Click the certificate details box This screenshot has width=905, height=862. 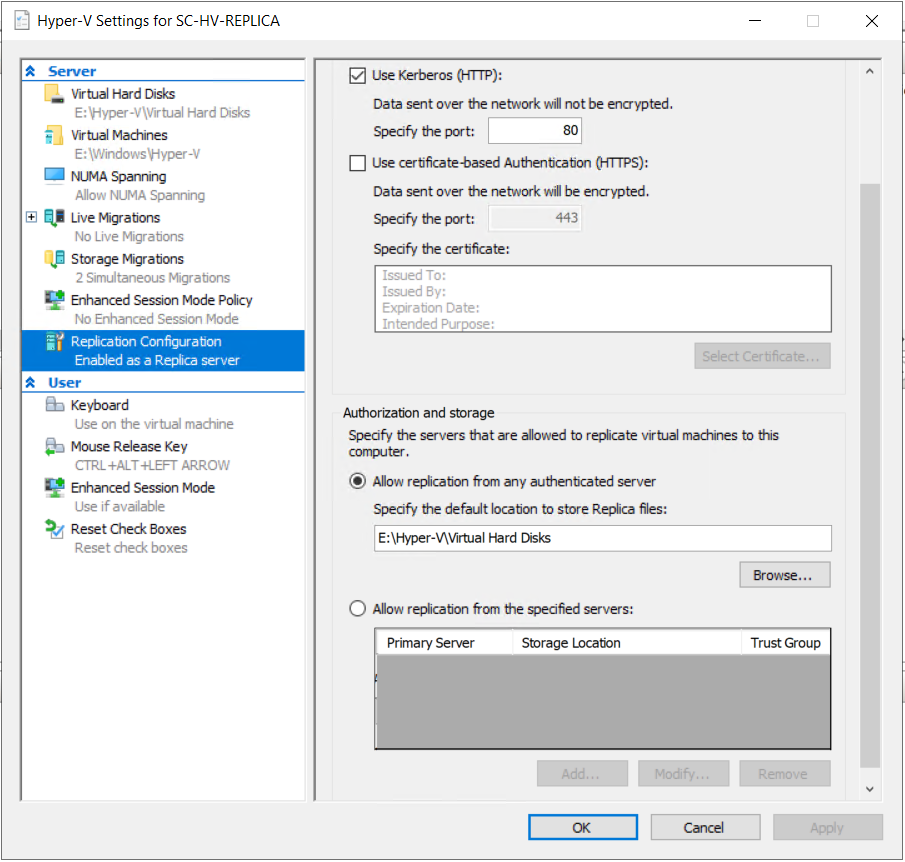click(603, 298)
